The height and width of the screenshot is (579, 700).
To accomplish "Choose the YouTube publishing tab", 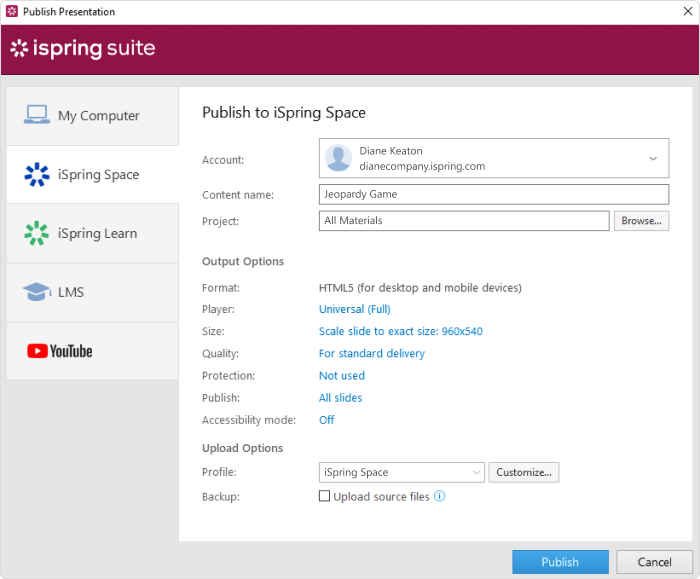I will click(92, 351).
